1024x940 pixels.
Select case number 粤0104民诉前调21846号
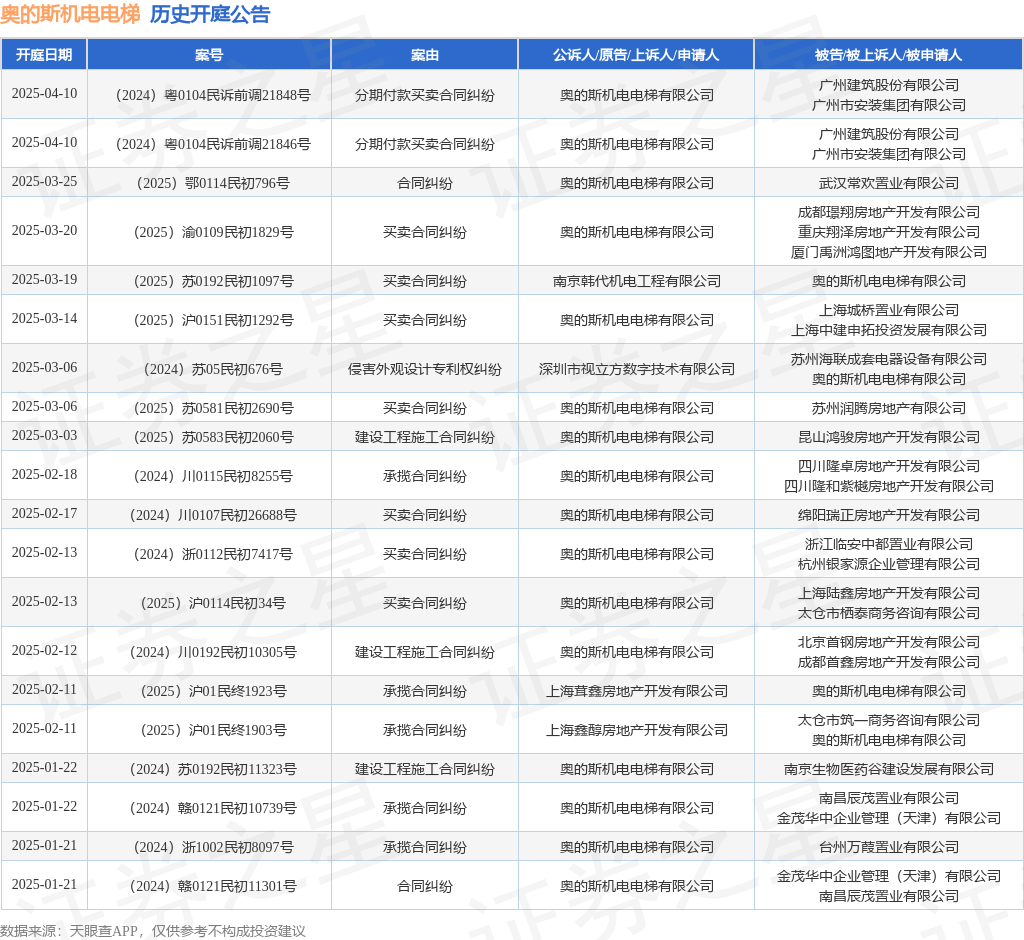click(213, 144)
